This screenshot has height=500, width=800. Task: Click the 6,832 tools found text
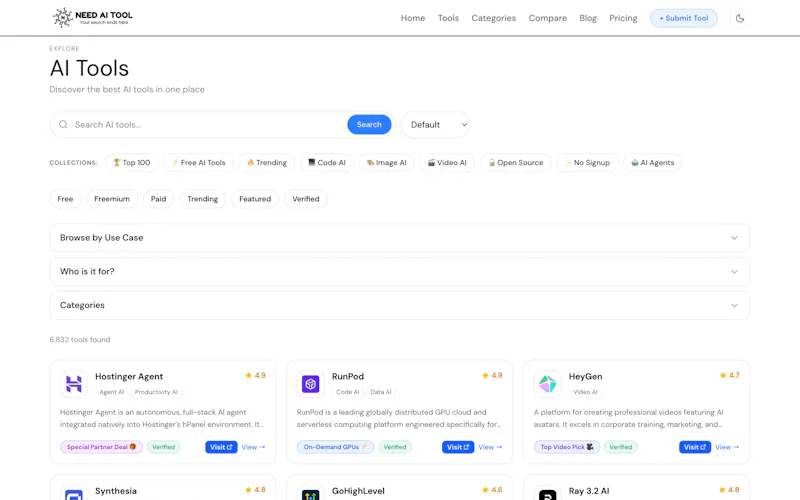(x=80, y=339)
